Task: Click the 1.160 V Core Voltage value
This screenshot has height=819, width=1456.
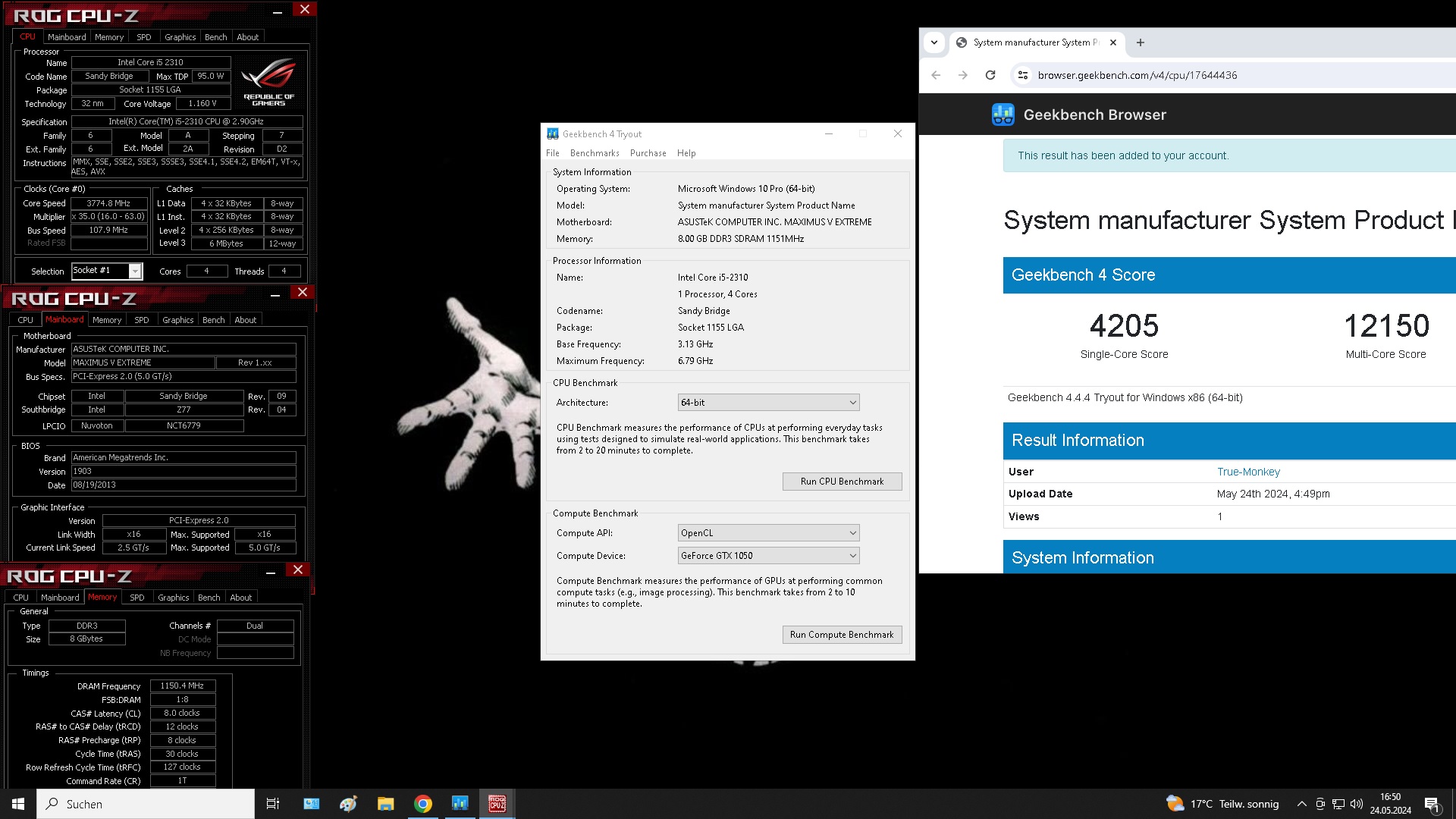Action: pyautogui.click(x=202, y=103)
